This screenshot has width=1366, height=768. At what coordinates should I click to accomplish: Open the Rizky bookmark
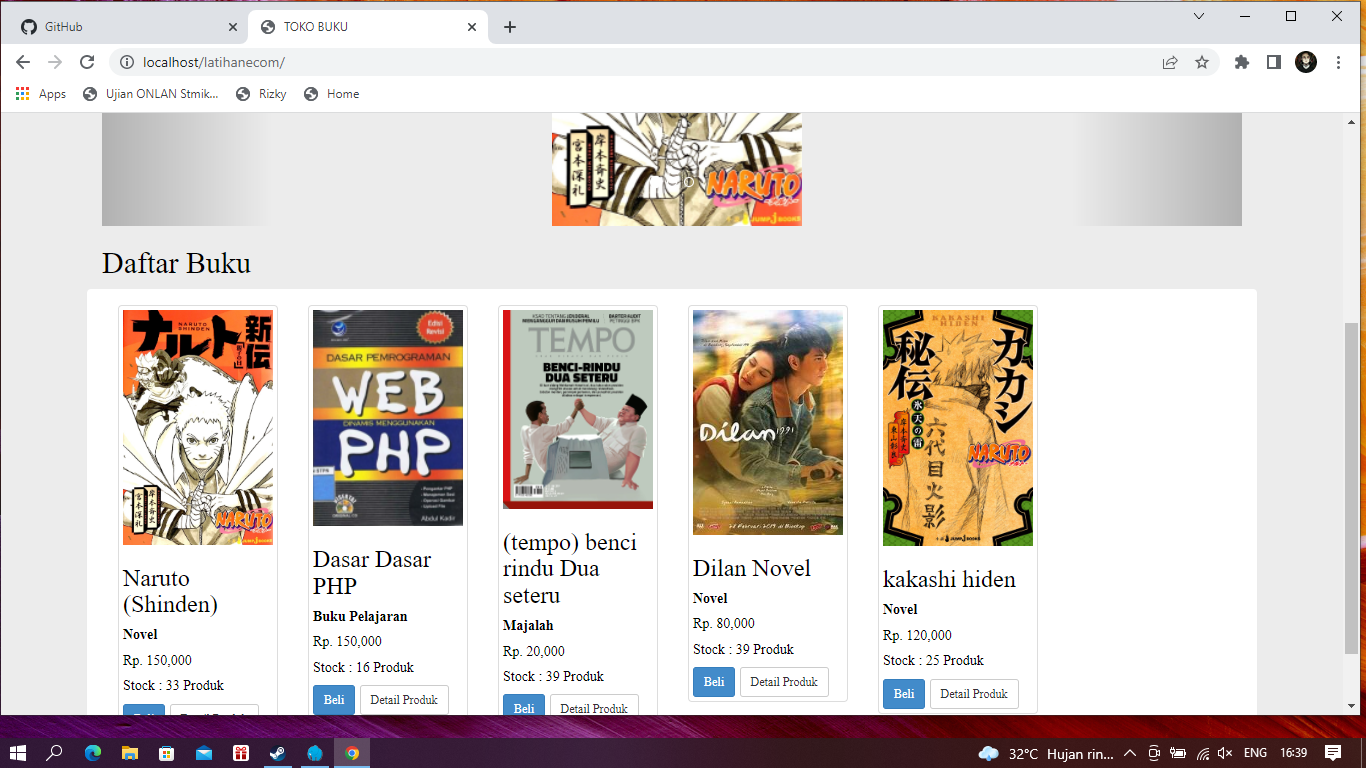(261, 94)
